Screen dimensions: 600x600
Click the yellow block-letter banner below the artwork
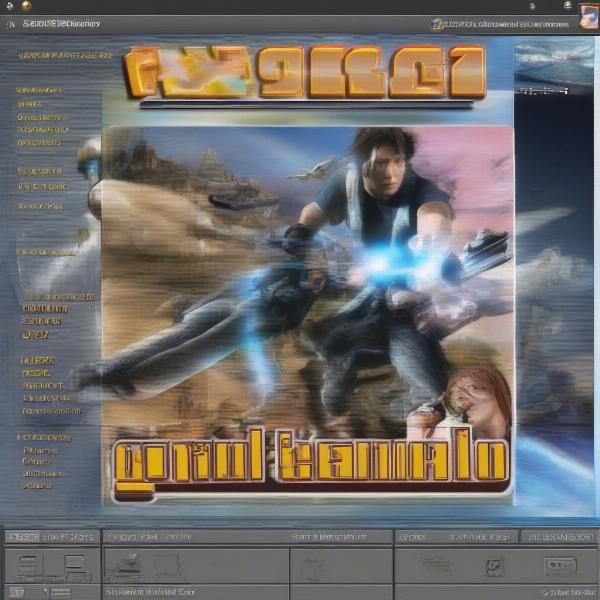(312, 462)
